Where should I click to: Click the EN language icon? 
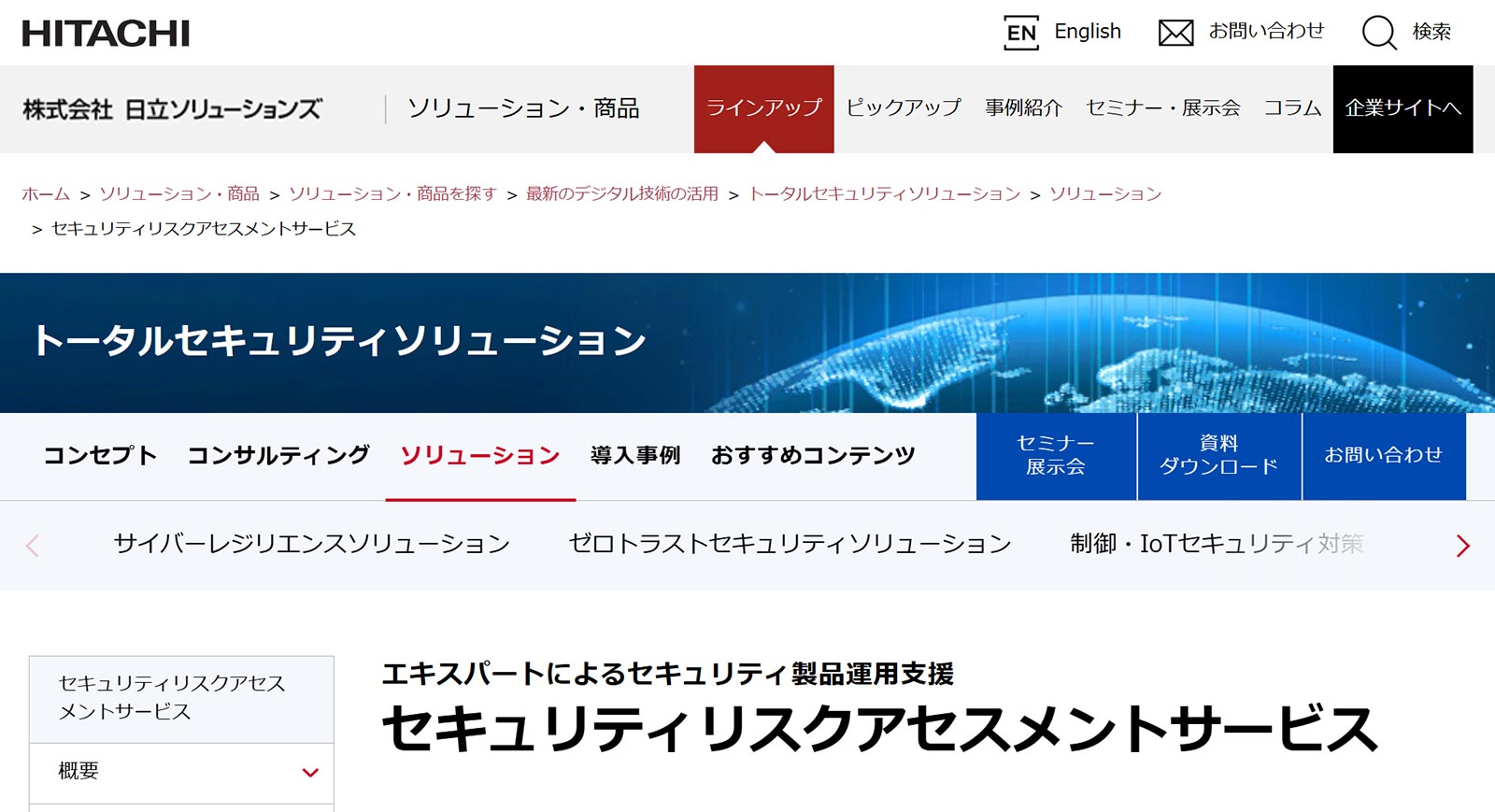coord(1021,33)
